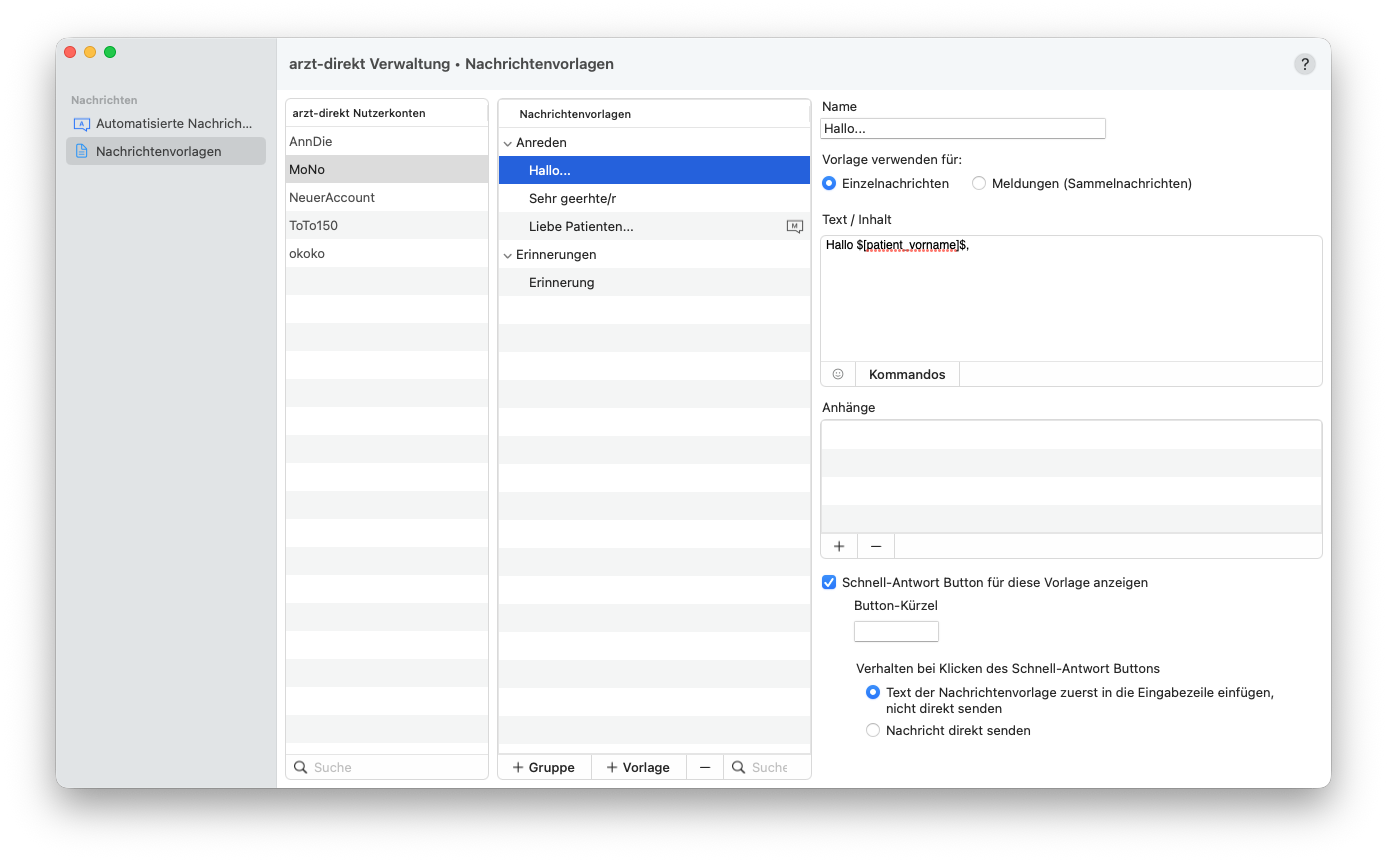Select Meldungen (Sammelnachrichten) radio option
The image size is (1387, 862).
[979, 183]
